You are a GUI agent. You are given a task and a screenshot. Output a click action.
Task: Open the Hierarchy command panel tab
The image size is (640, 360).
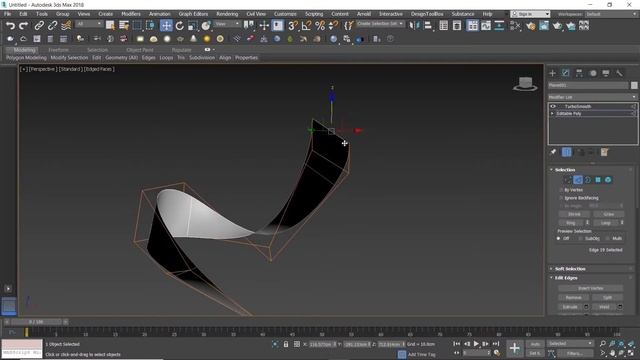coord(579,73)
